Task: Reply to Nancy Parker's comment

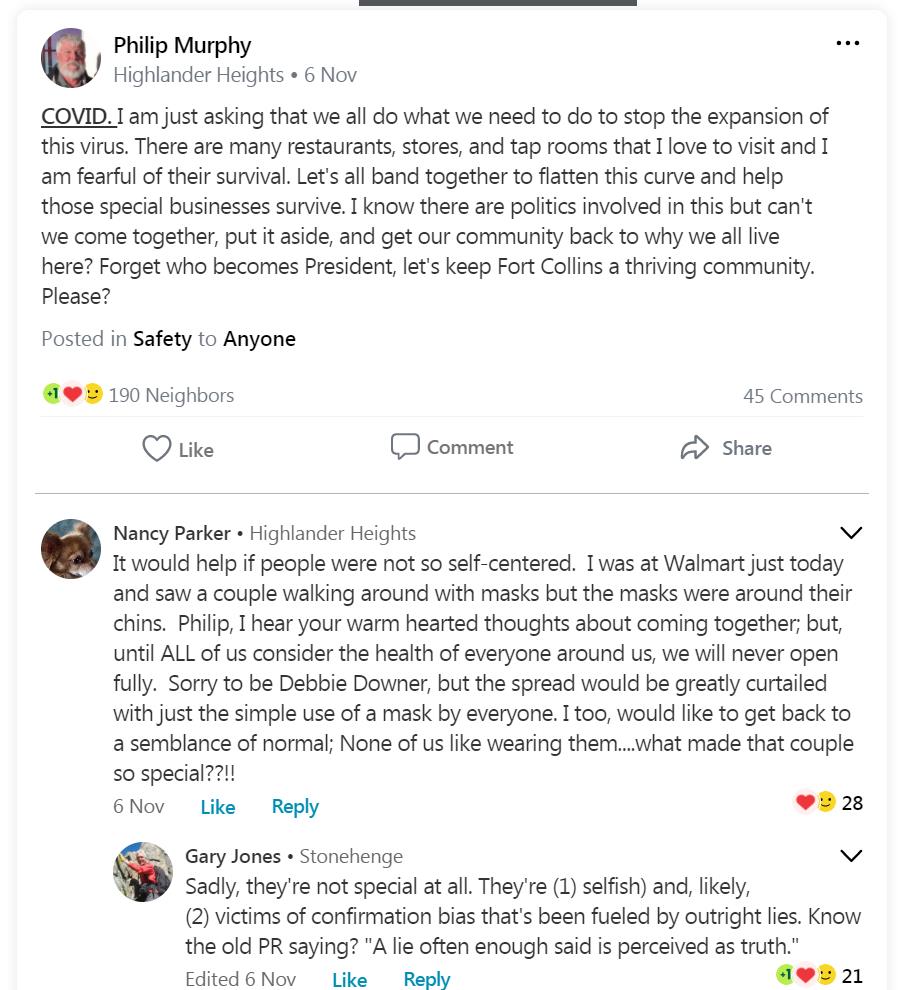Action: tap(295, 807)
